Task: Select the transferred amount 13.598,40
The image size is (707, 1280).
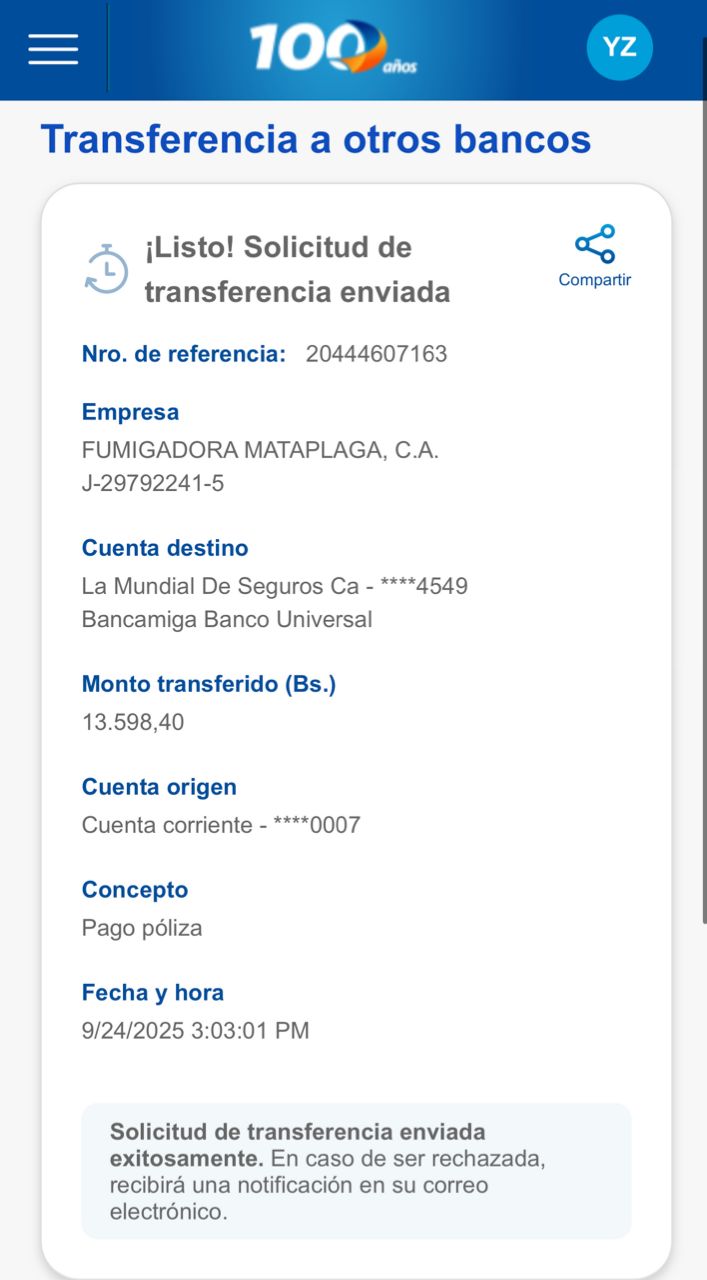Action: (x=133, y=722)
